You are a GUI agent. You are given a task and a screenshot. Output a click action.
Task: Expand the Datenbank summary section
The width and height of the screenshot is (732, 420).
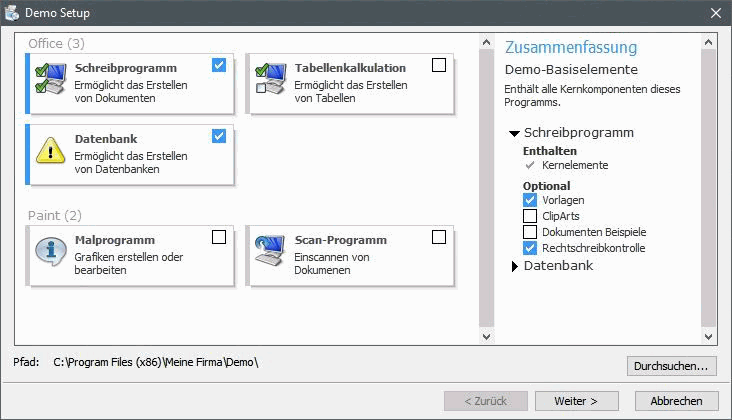point(514,266)
